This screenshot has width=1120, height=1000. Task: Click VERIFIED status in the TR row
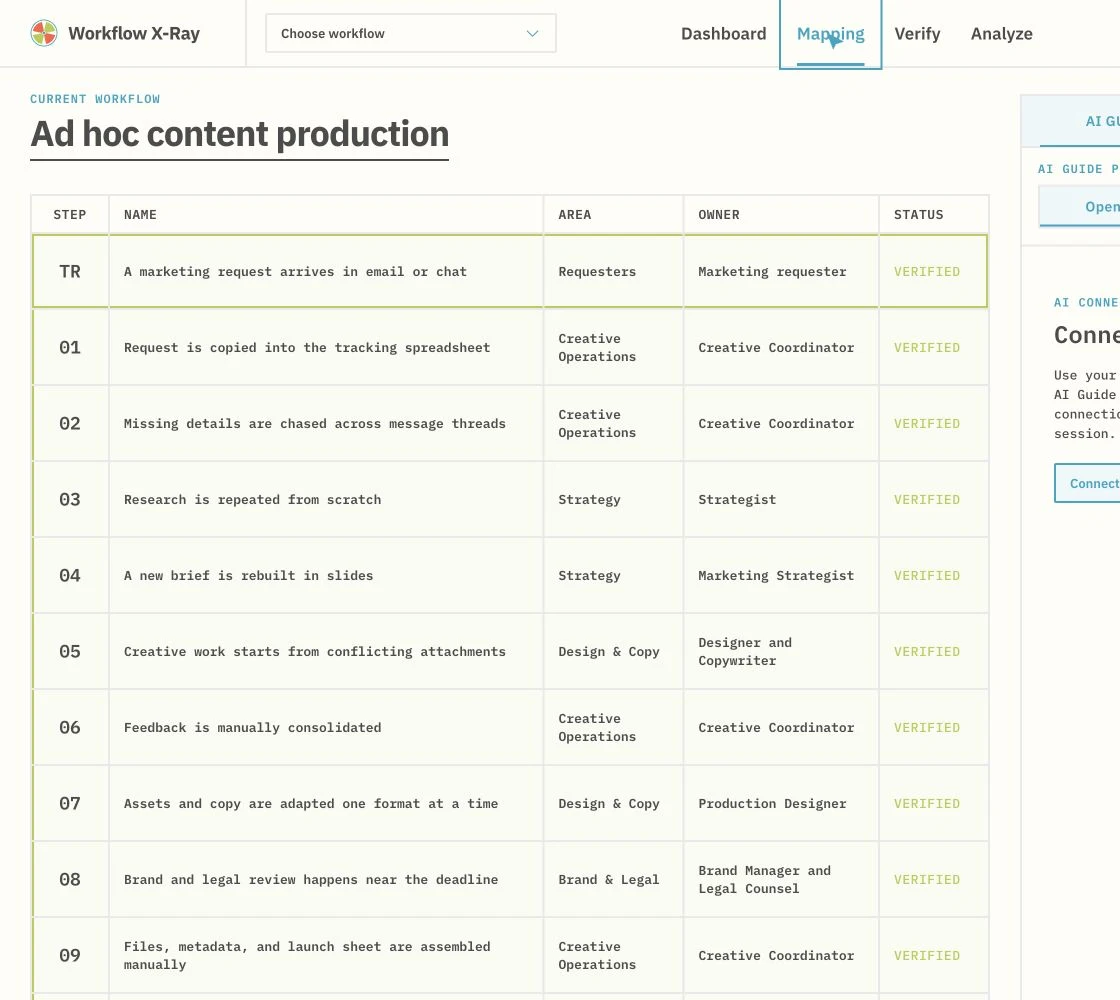tap(926, 271)
